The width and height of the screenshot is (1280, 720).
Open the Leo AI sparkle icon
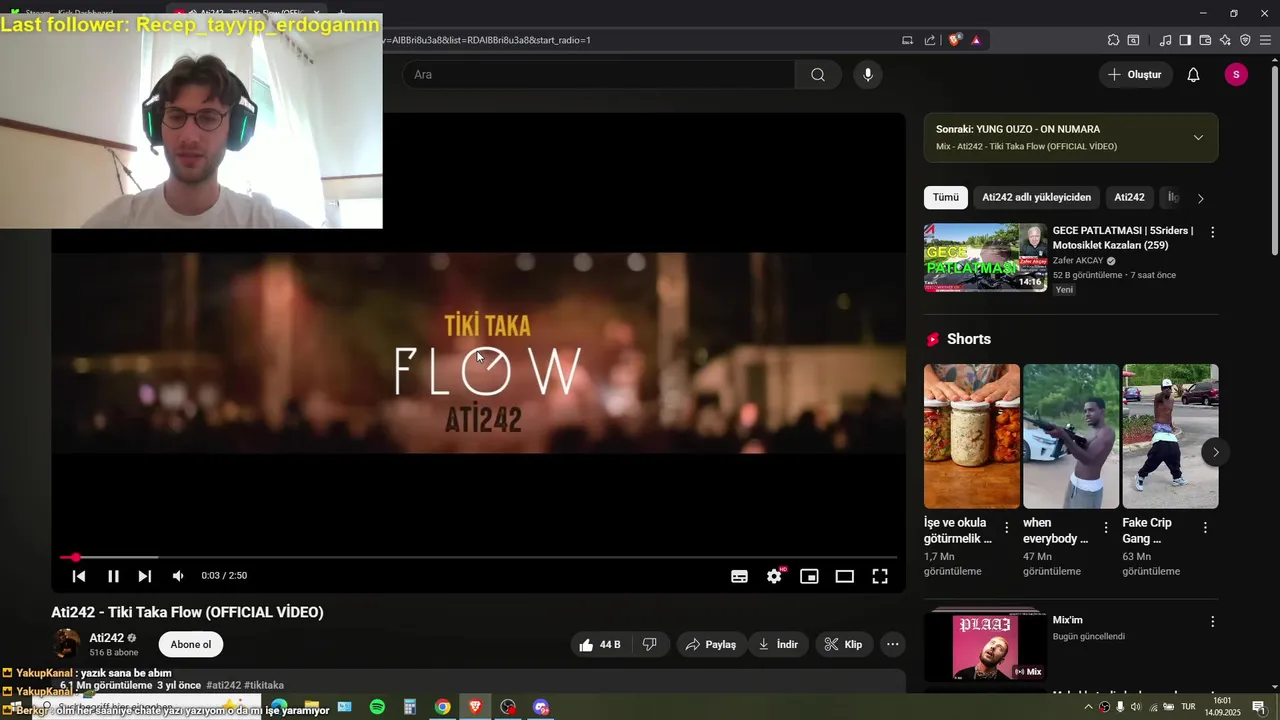point(1225,40)
